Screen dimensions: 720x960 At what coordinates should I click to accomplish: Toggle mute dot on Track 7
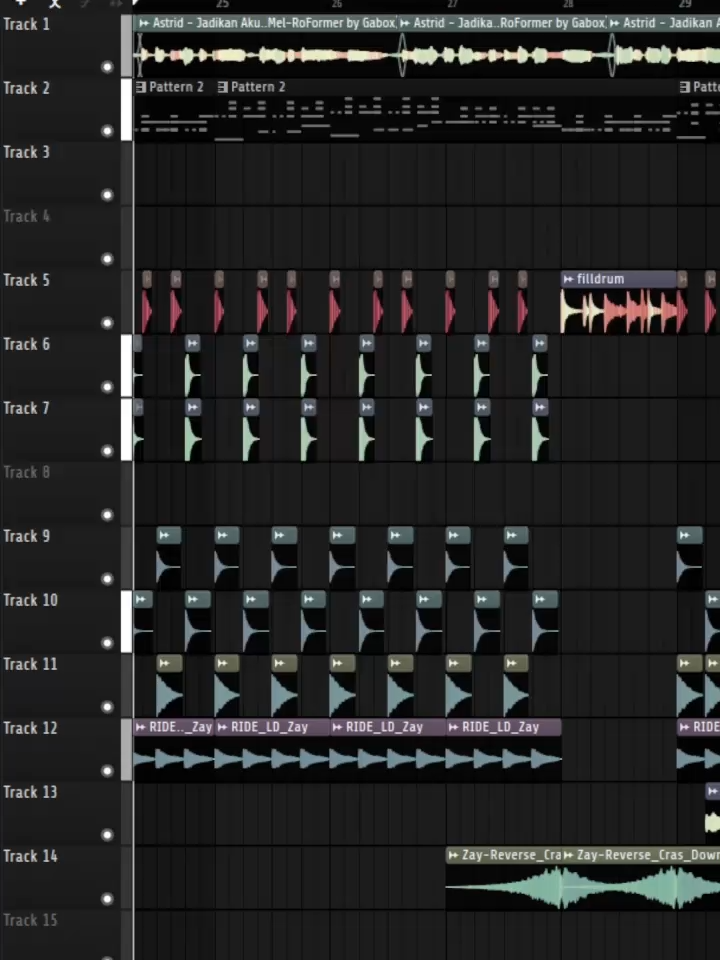107,451
